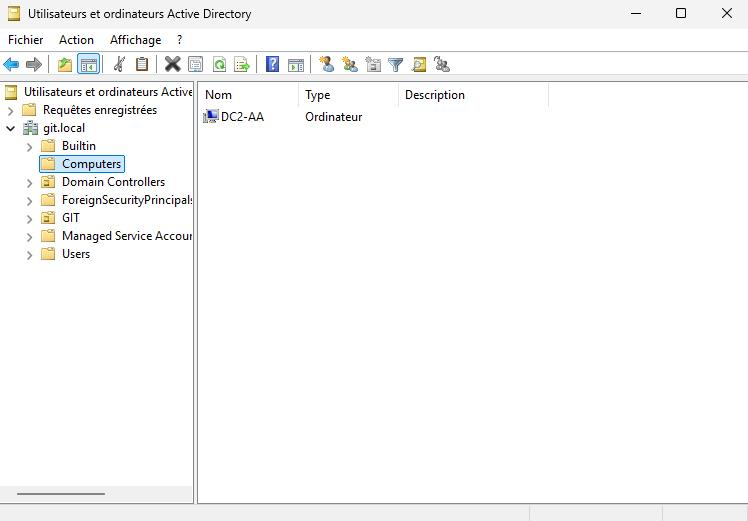Click the Back arrow in the toolbar
The height and width of the screenshot is (521, 748).
(11, 64)
